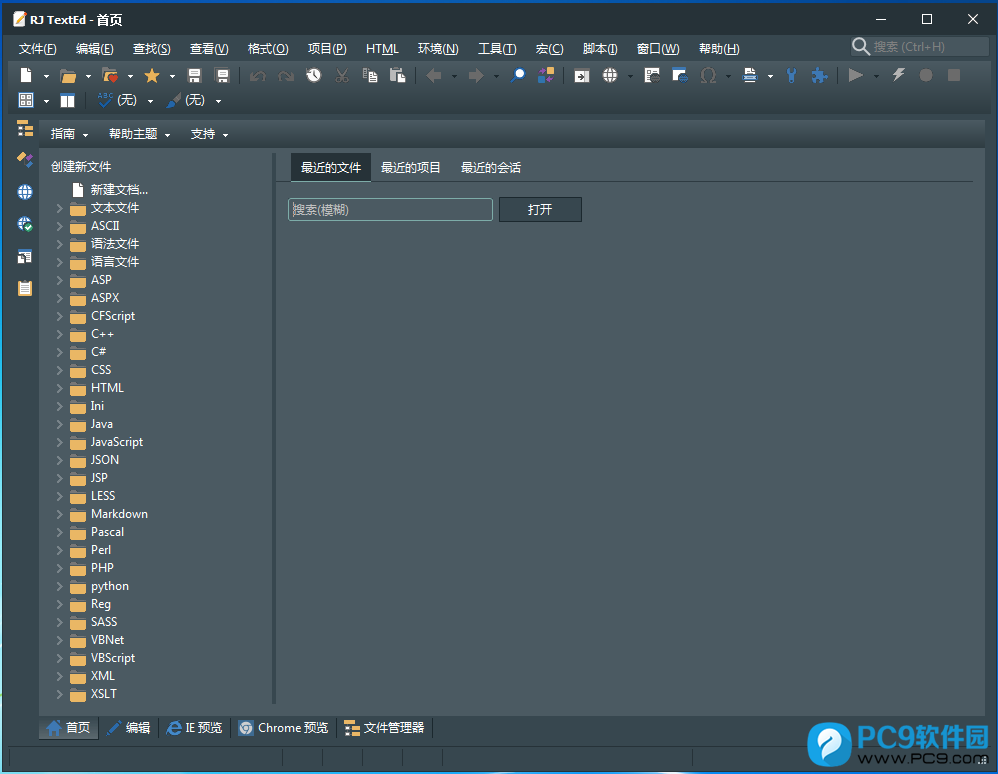Click the sidebar globe icon

pyautogui.click(x=25, y=192)
